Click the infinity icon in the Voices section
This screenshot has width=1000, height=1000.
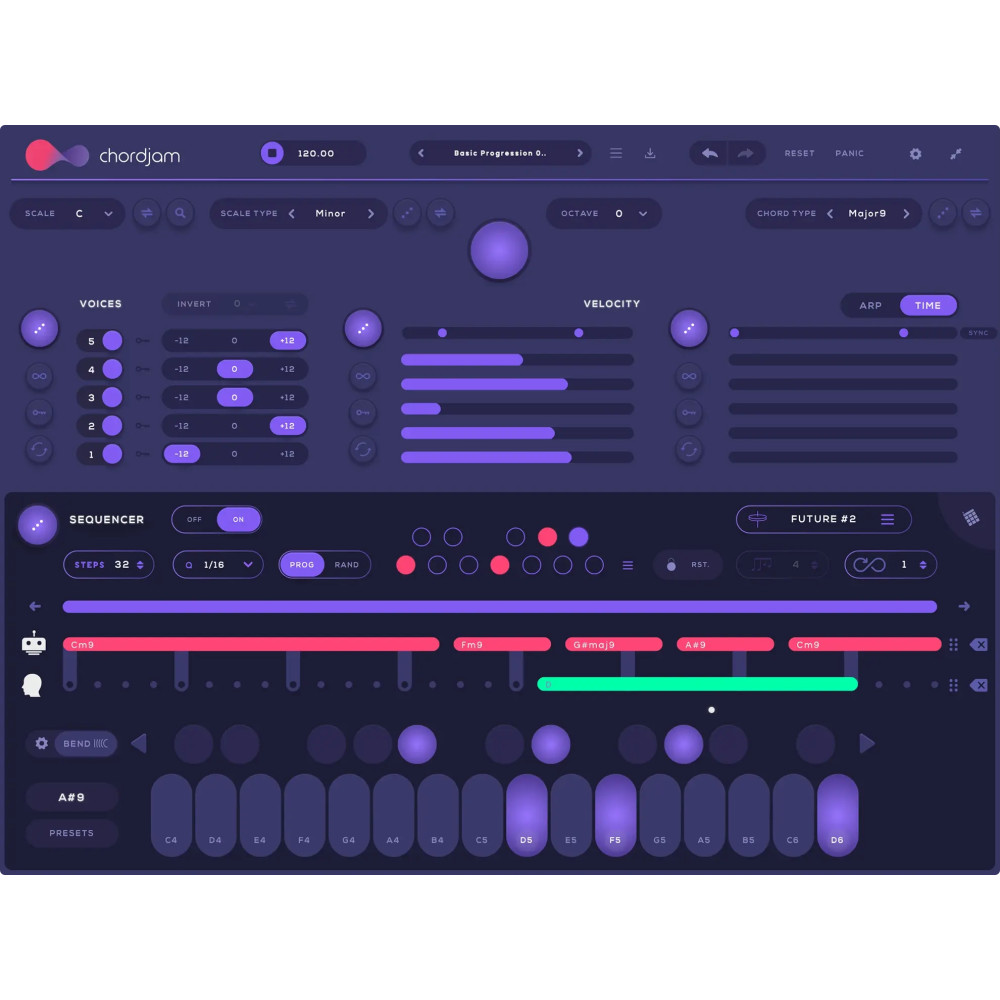[x=38, y=377]
